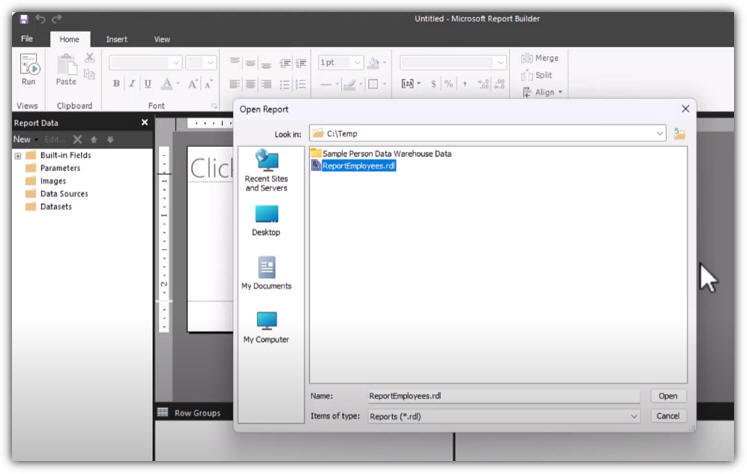Open the New dropdown in Report Data

pyautogui.click(x=26, y=140)
